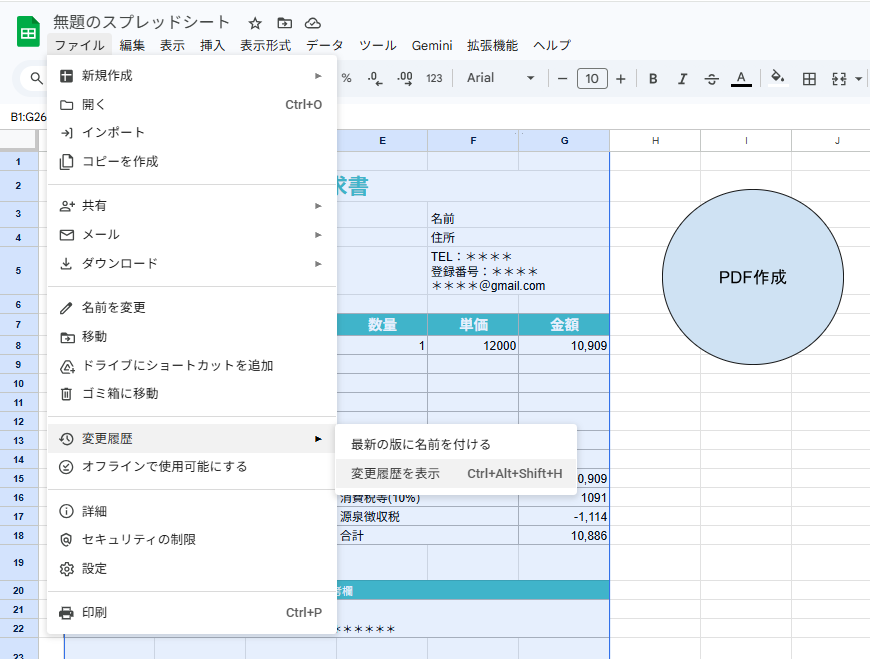The image size is (870, 659).
Task: Click the font size input field
Action: pos(592,79)
